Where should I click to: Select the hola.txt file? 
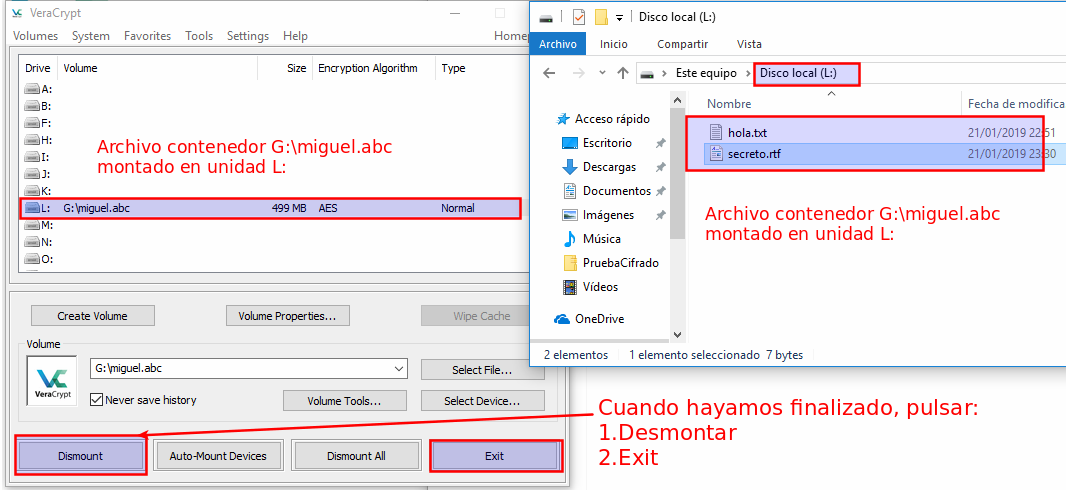pyautogui.click(x=747, y=132)
